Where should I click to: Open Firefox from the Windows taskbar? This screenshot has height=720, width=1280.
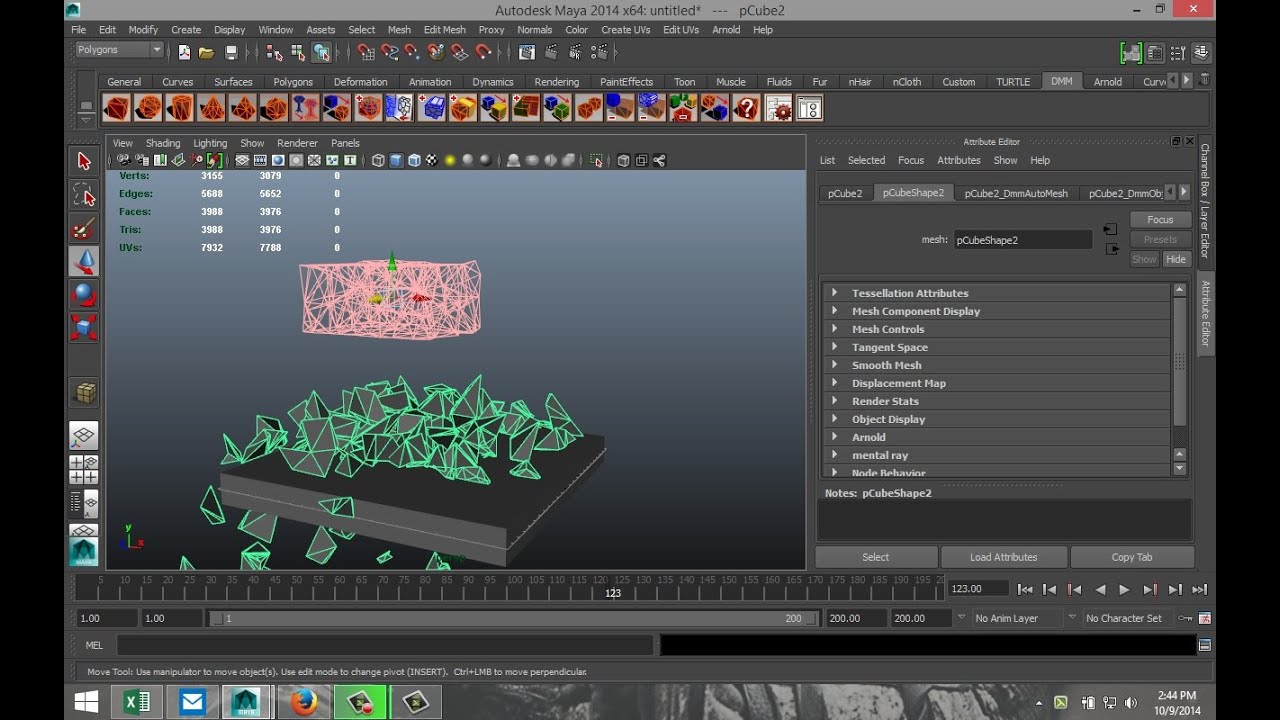[x=304, y=702]
